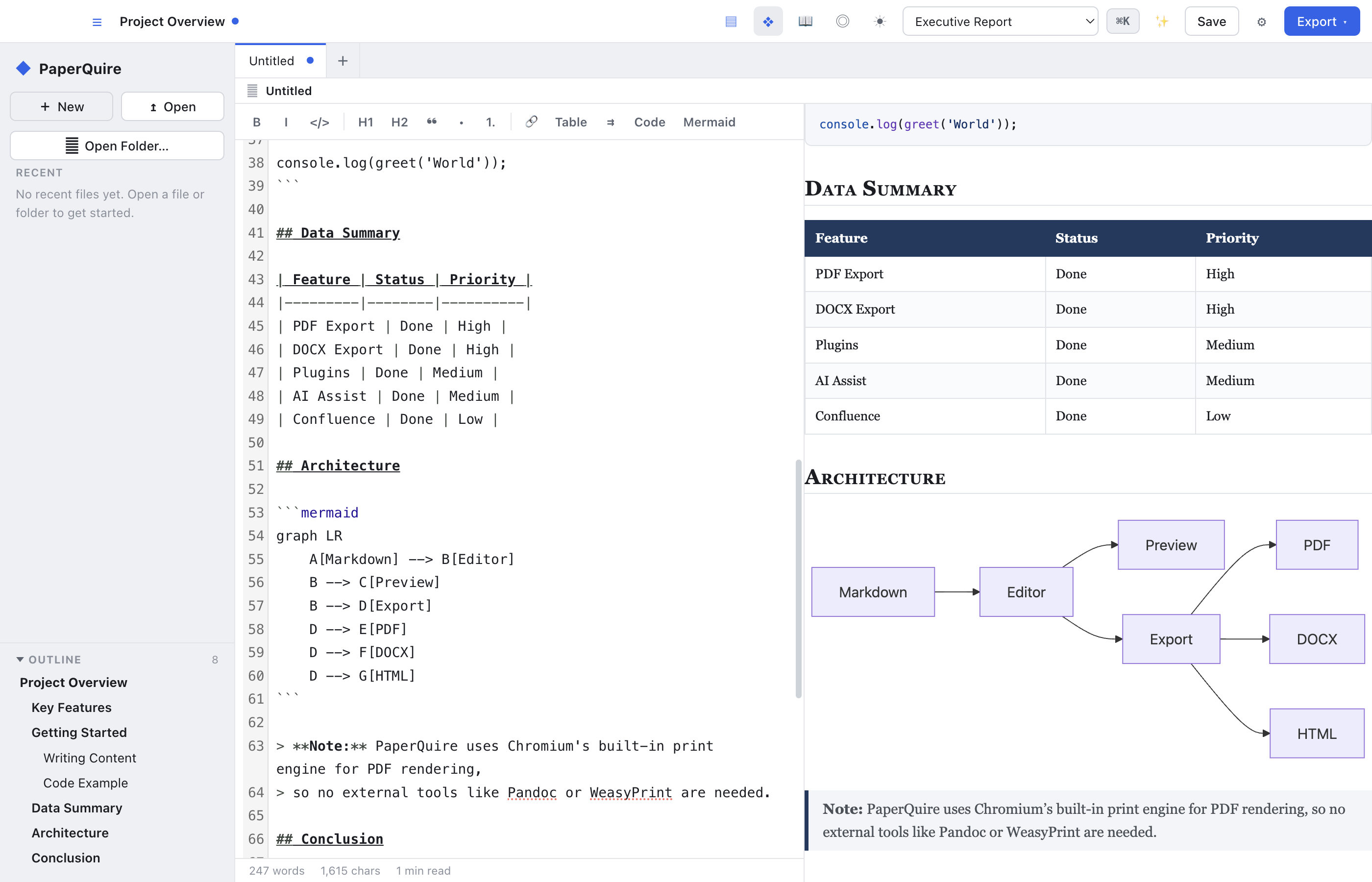Click 'Data Summary' heading in the preview

(880, 189)
